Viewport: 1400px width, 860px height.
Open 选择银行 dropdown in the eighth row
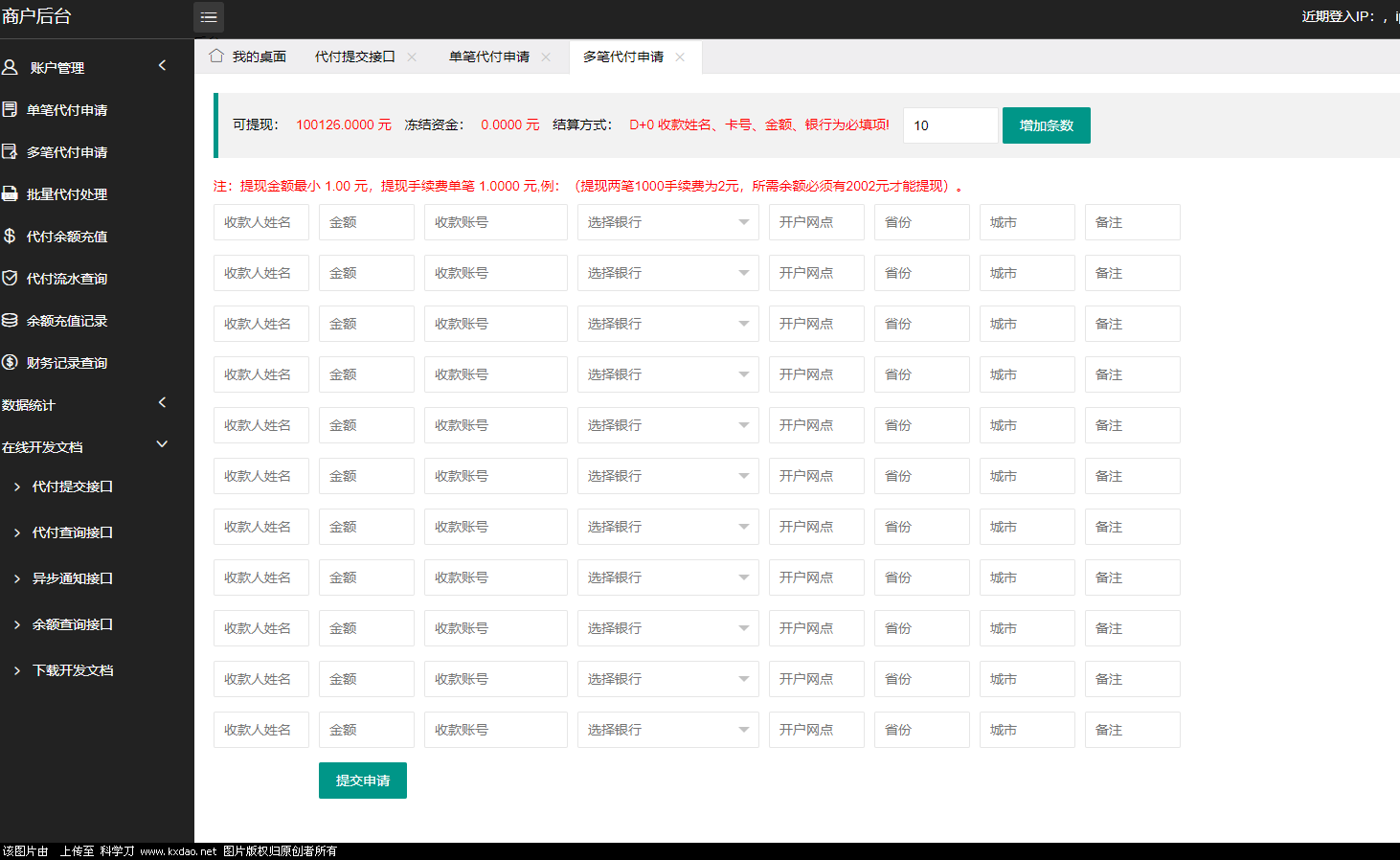(668, 577)
